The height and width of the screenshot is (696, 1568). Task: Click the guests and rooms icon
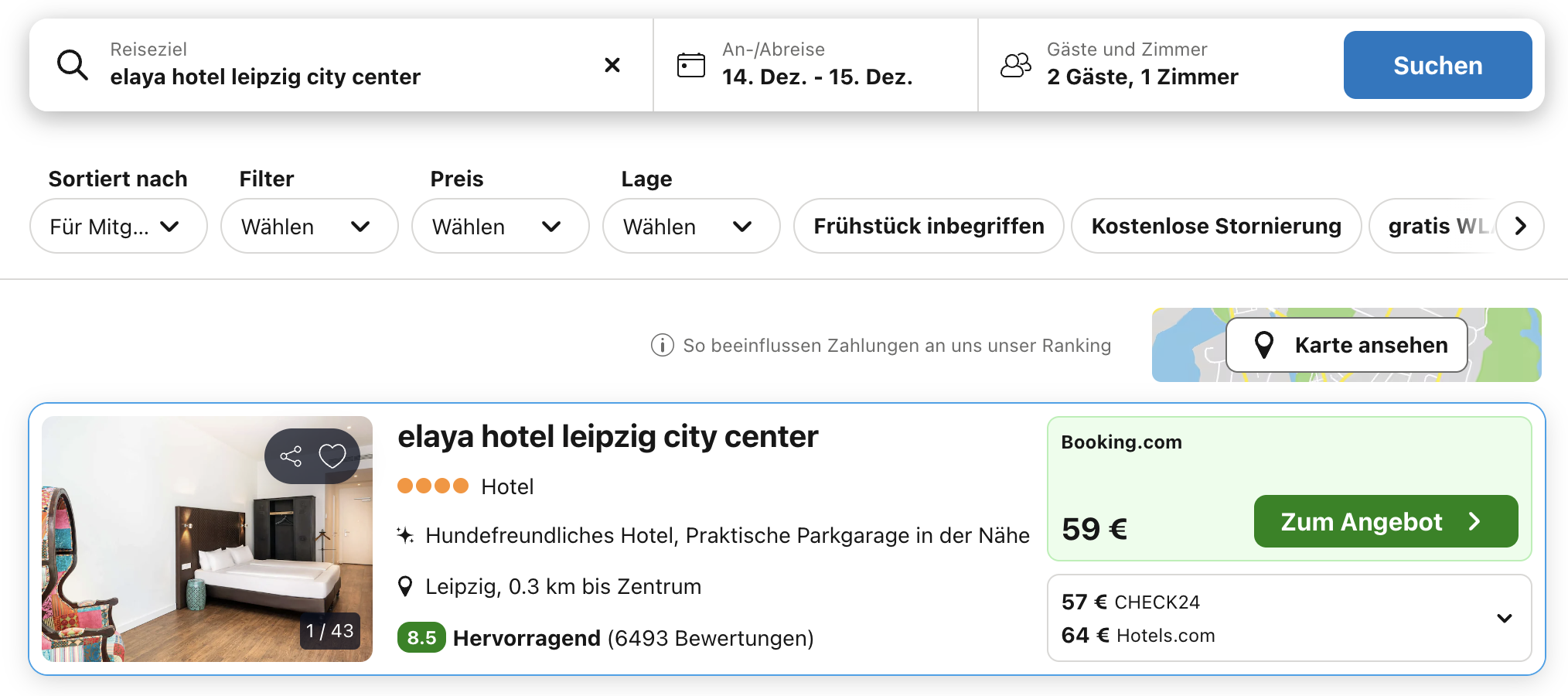1015,65
